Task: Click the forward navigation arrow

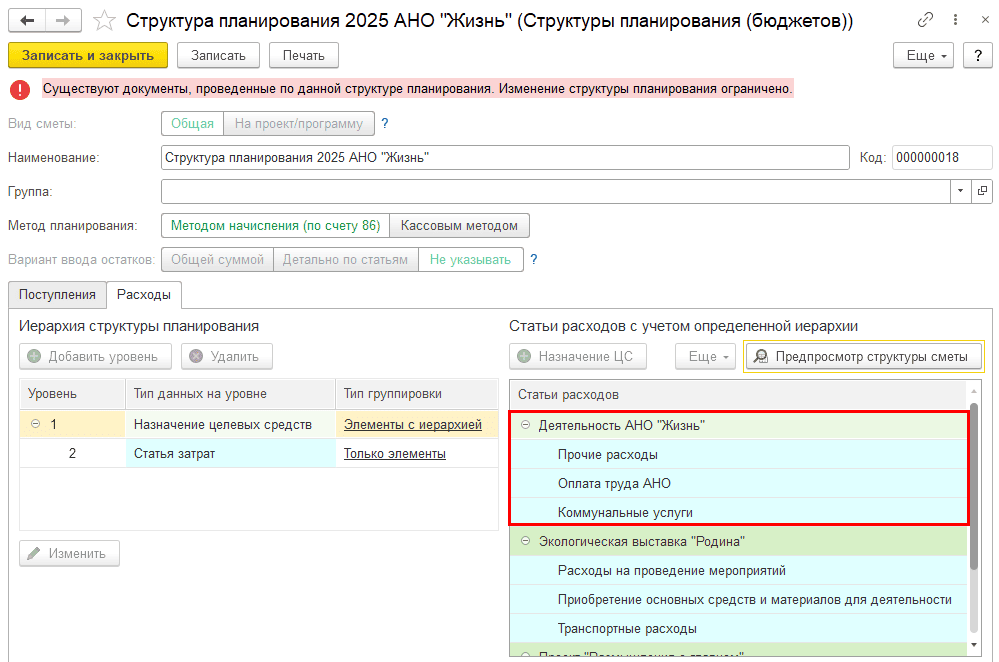Action: [63, 21]
